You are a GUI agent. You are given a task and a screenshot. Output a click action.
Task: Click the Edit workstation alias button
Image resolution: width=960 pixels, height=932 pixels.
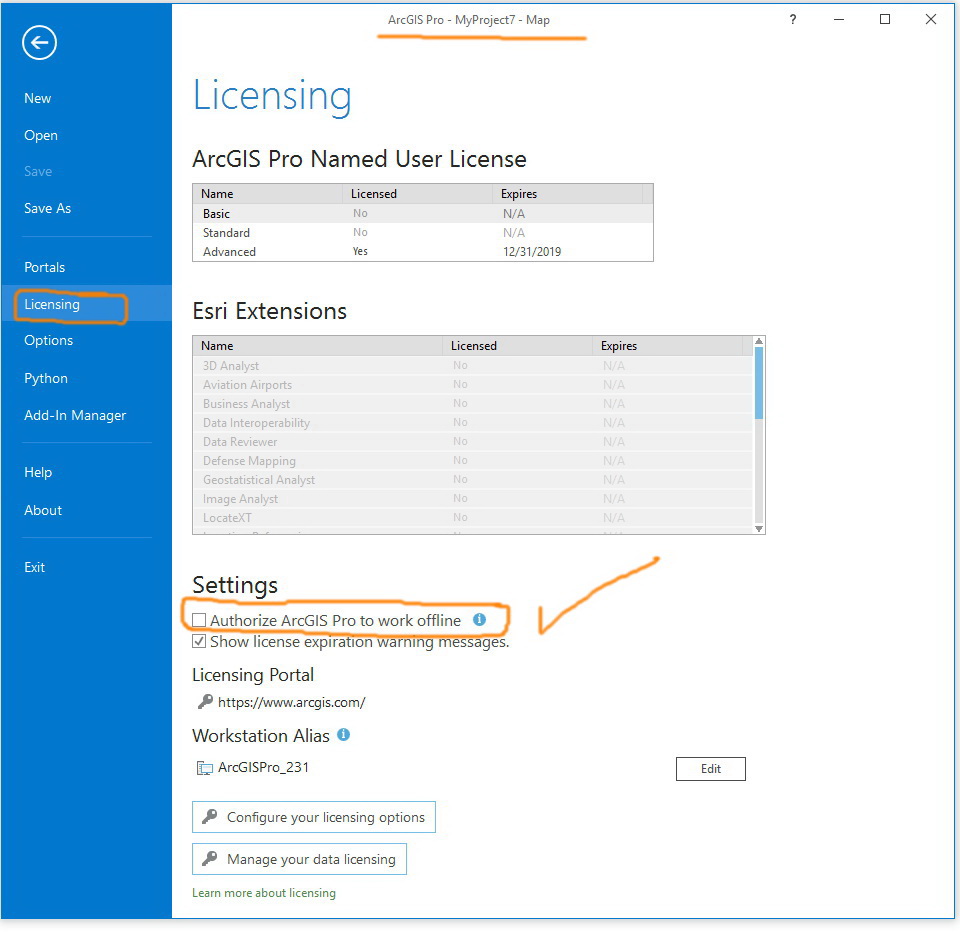coord(711,769)
